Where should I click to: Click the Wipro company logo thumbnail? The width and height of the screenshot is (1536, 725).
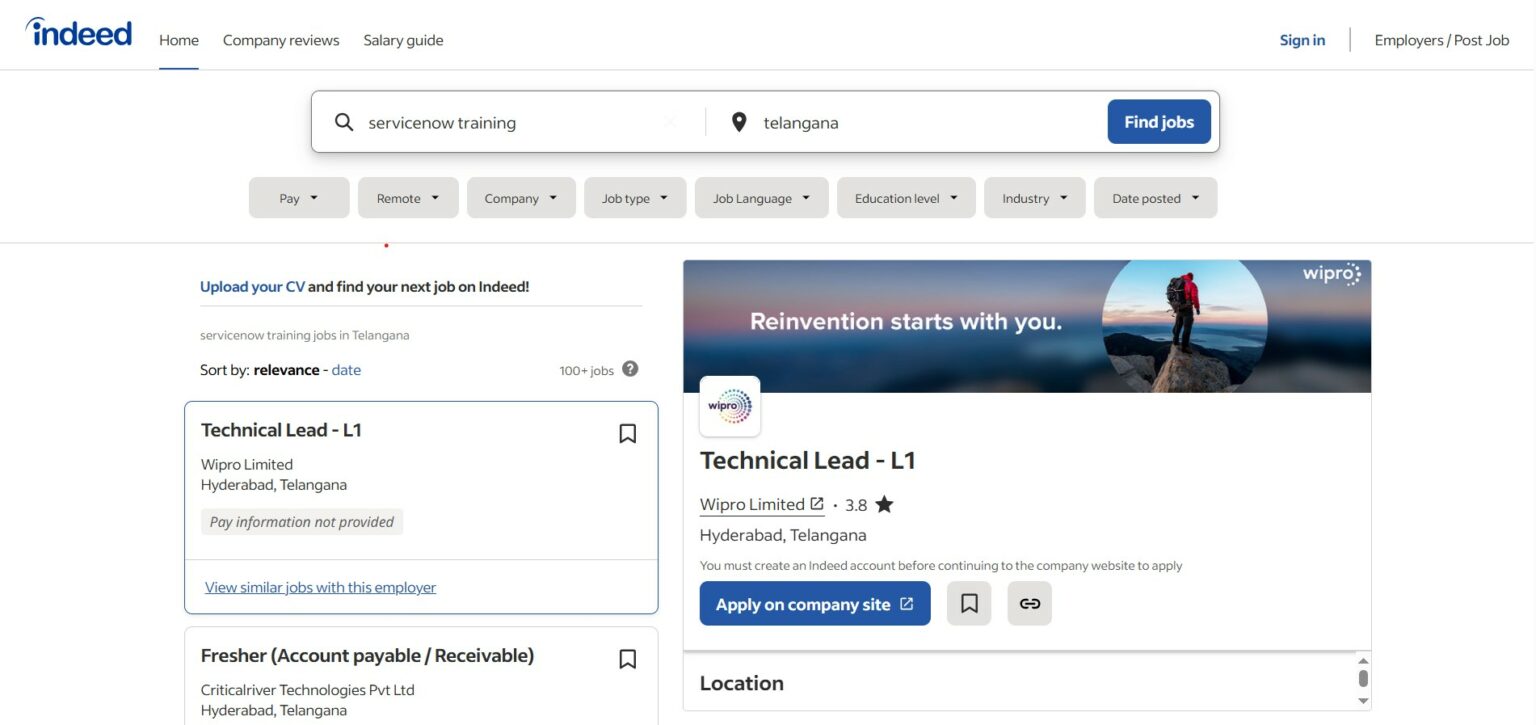pos(730,406)
